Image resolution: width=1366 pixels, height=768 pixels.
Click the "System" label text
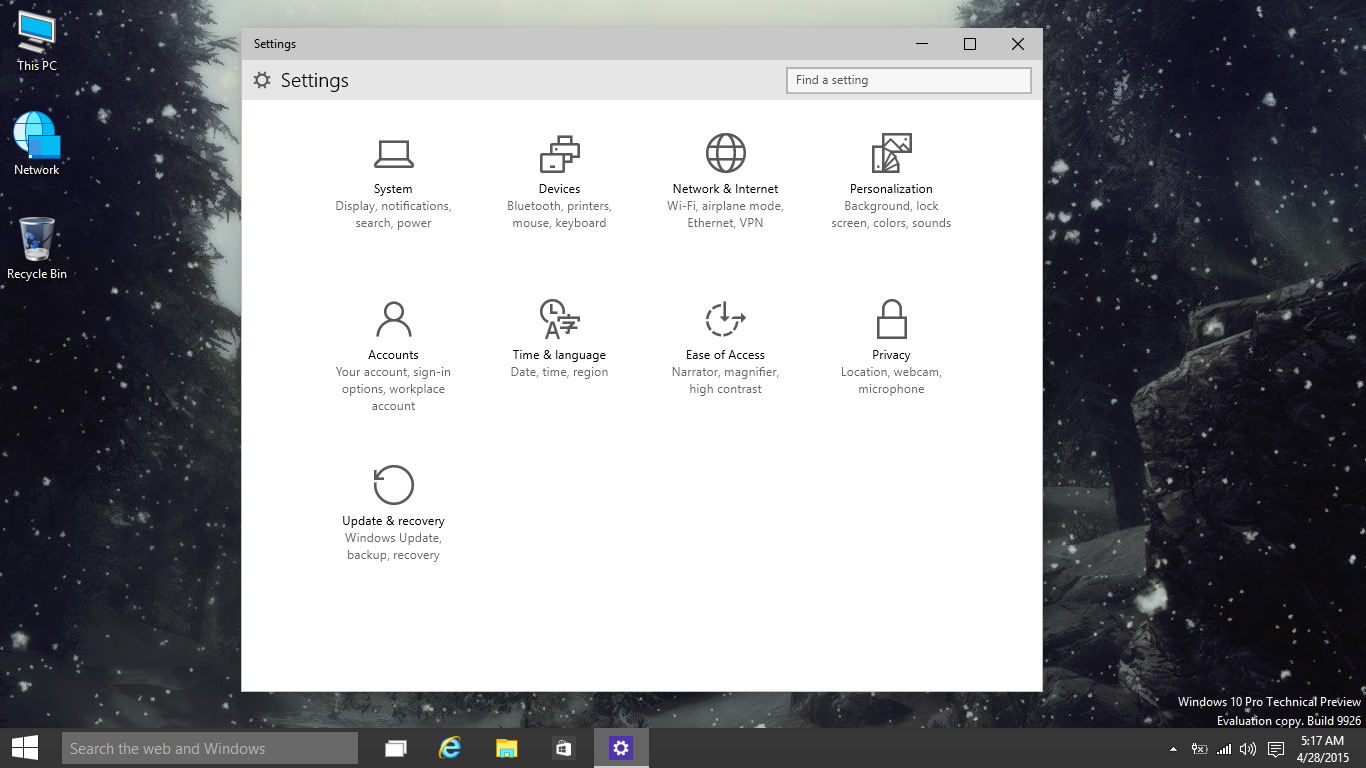coord(393,189)
